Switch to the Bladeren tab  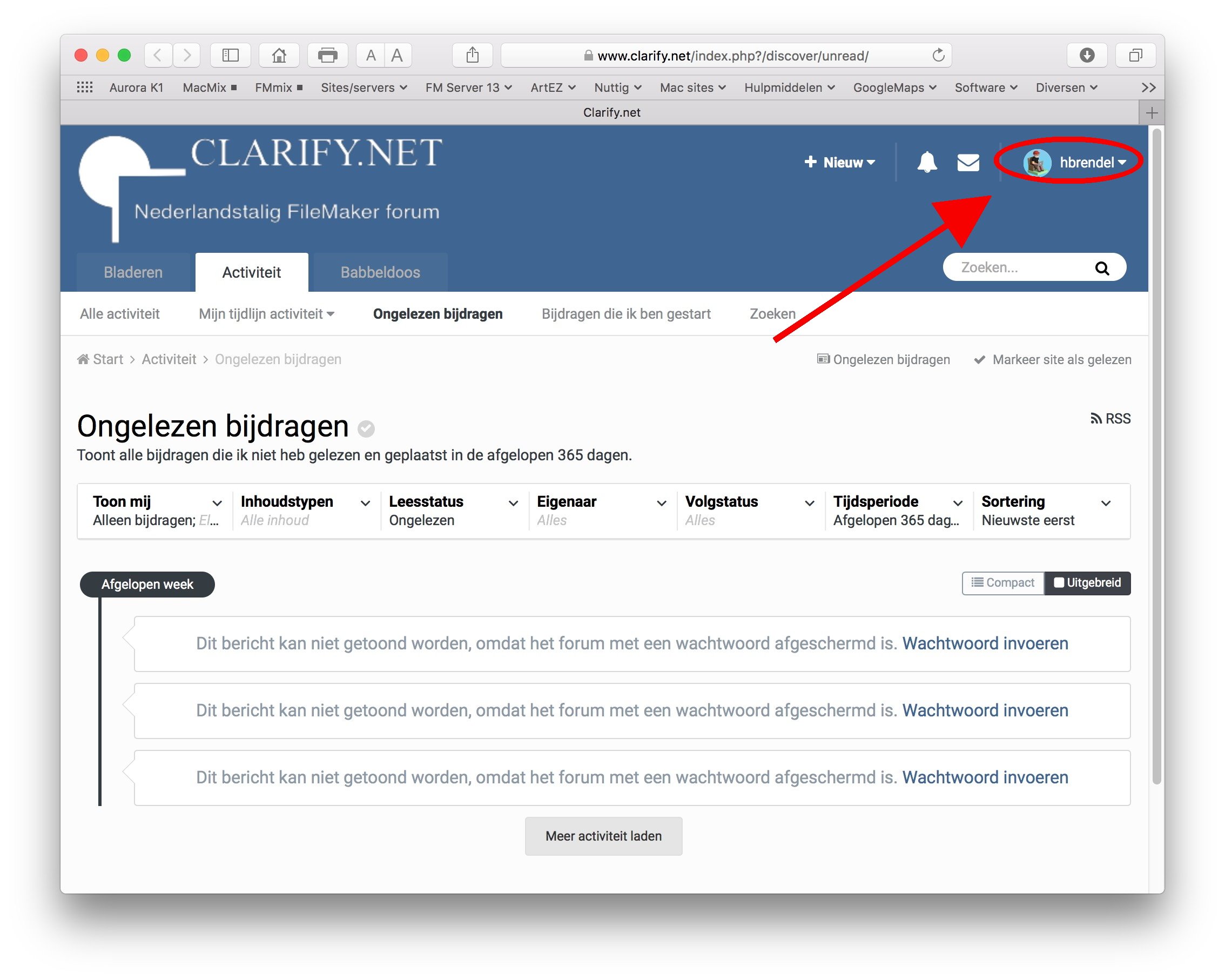coord(133,272)
